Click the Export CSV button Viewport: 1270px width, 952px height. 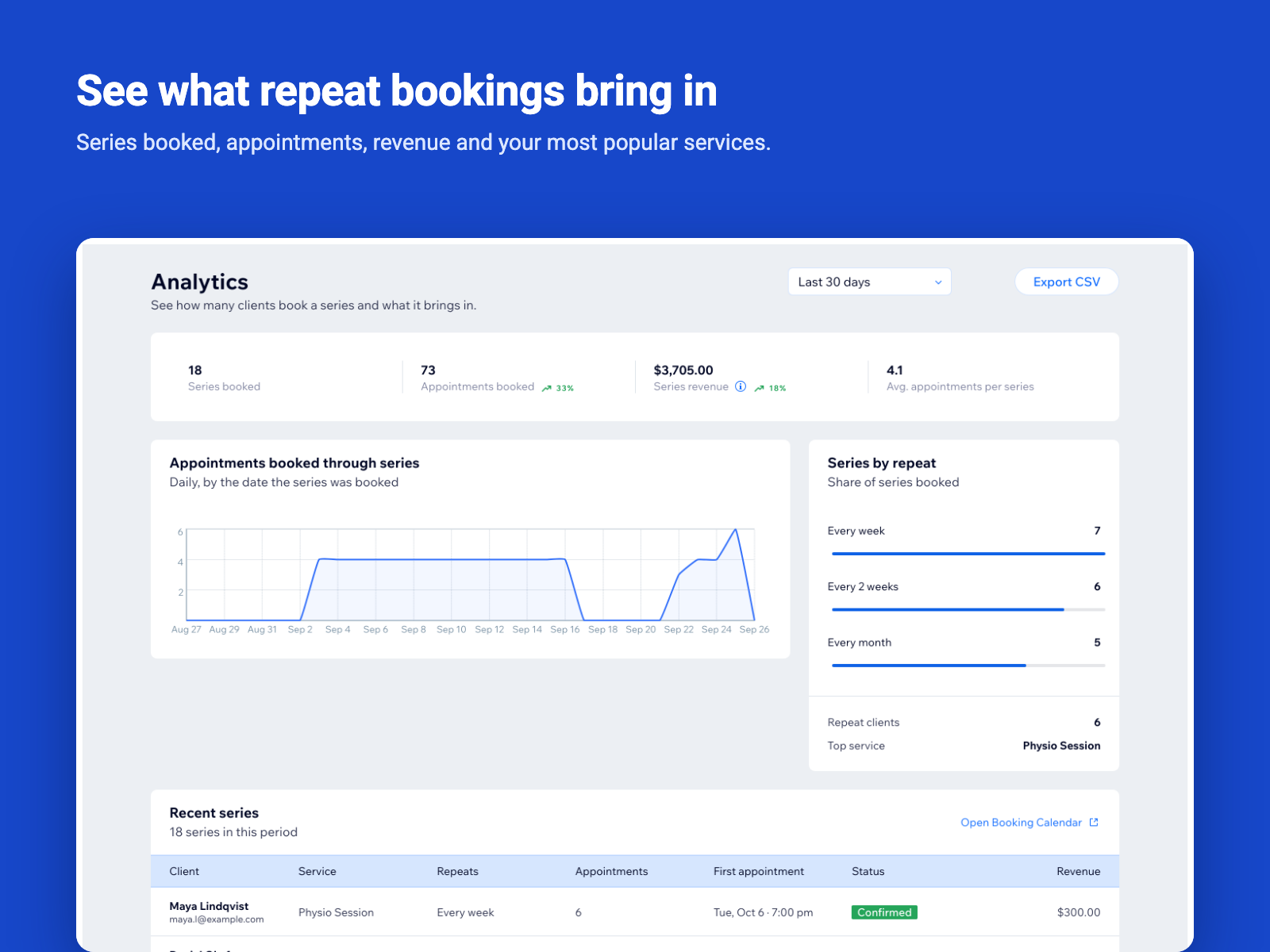[x=1066, y=282]
